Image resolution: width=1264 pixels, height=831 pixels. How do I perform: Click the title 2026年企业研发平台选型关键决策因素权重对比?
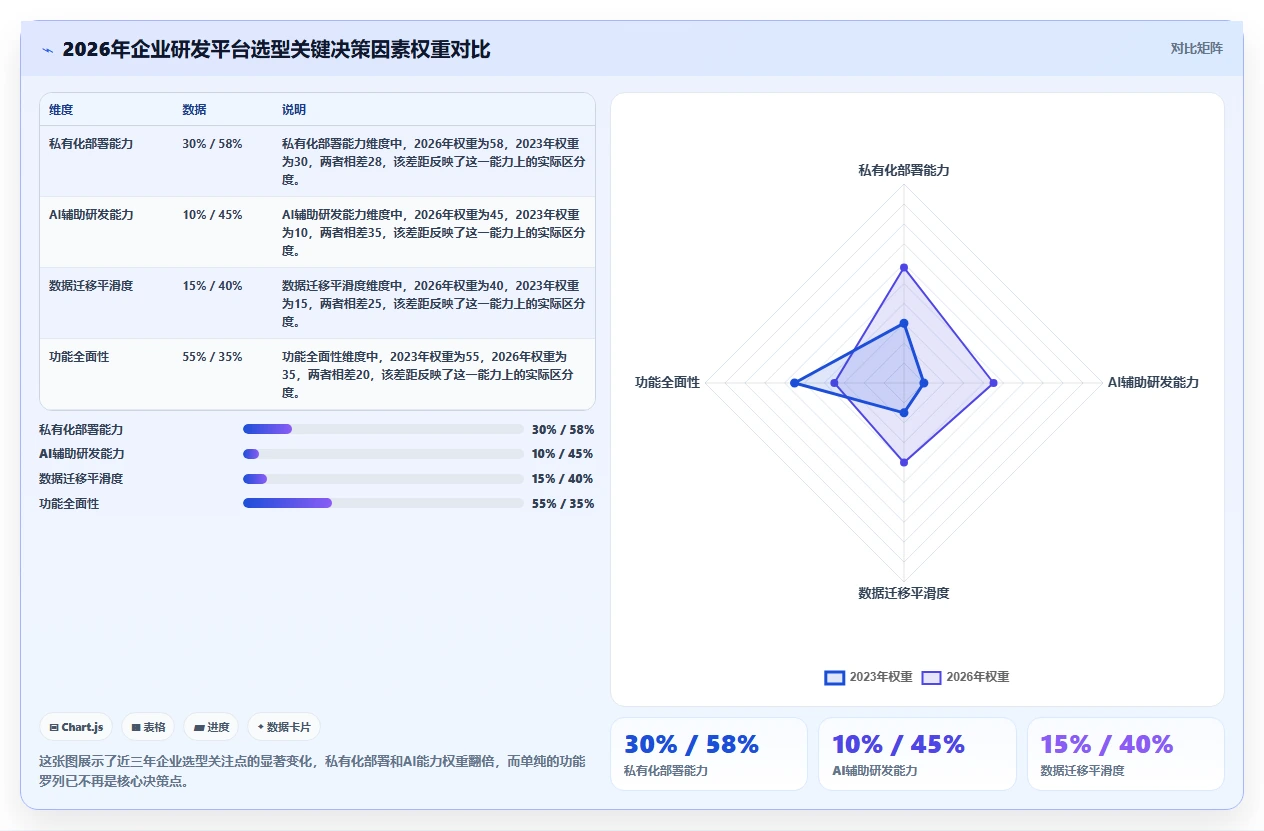coord(276,49)
